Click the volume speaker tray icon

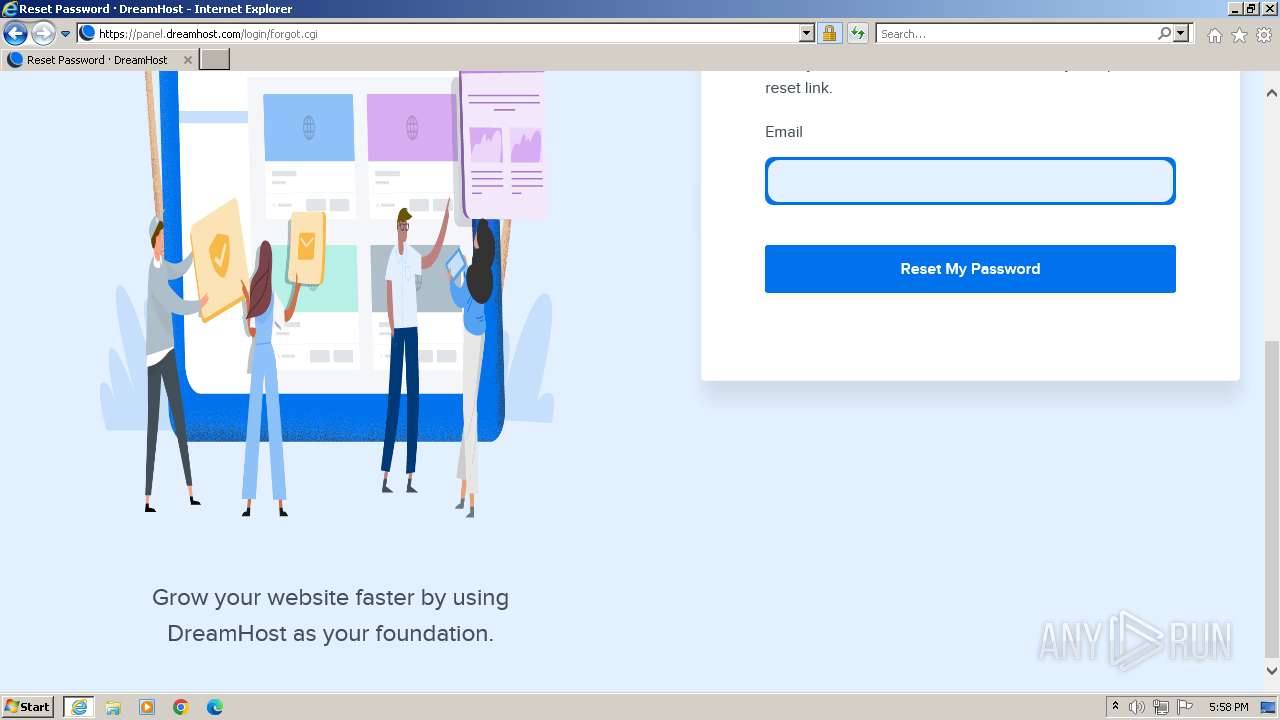pos(1137,707)
